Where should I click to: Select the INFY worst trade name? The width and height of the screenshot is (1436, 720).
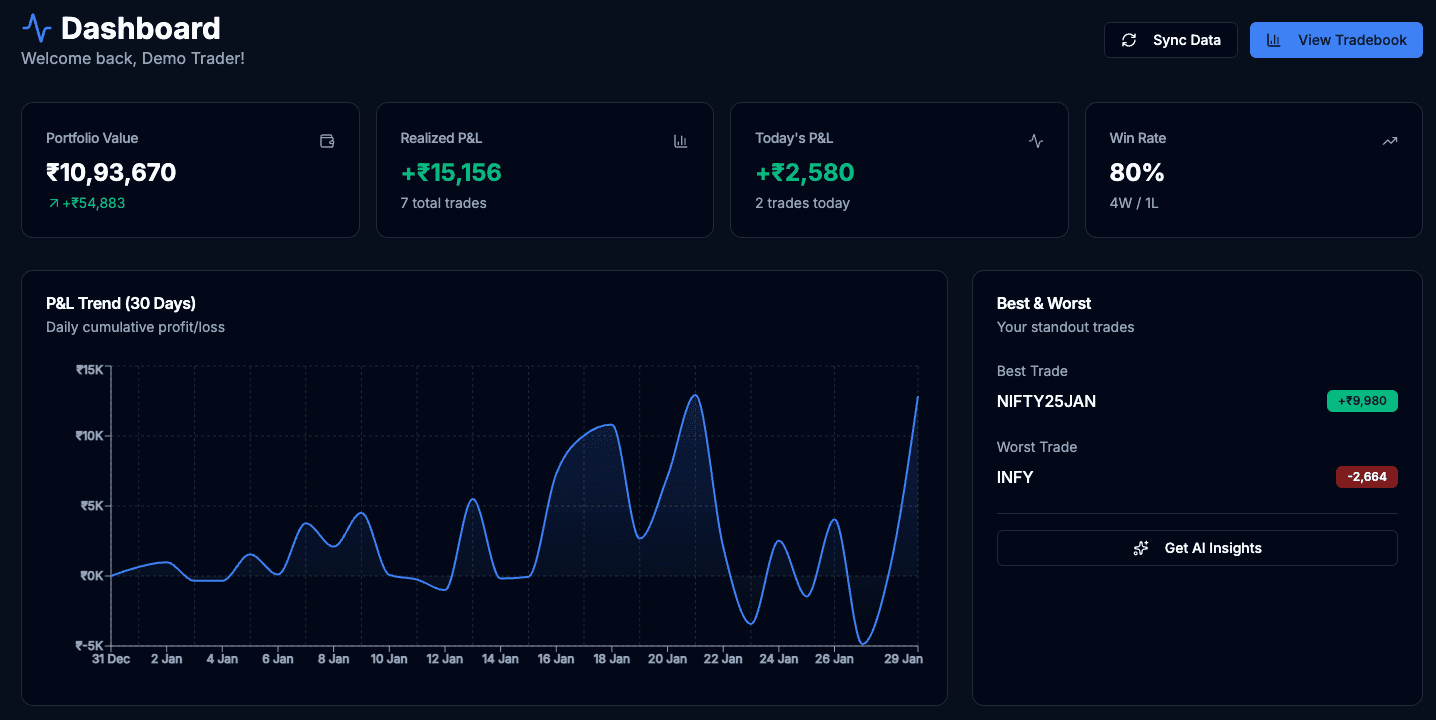(x=1015, y=477)
